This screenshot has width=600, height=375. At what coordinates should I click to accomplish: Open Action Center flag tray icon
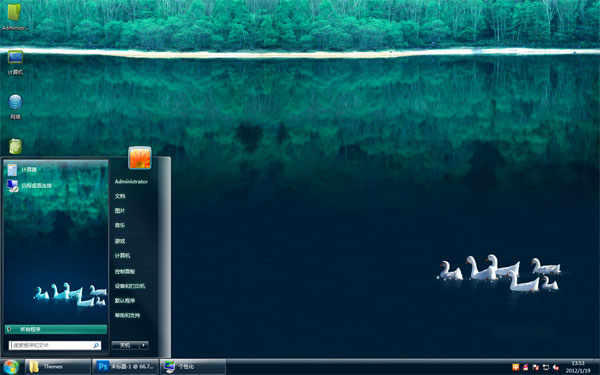click(536, 367)
